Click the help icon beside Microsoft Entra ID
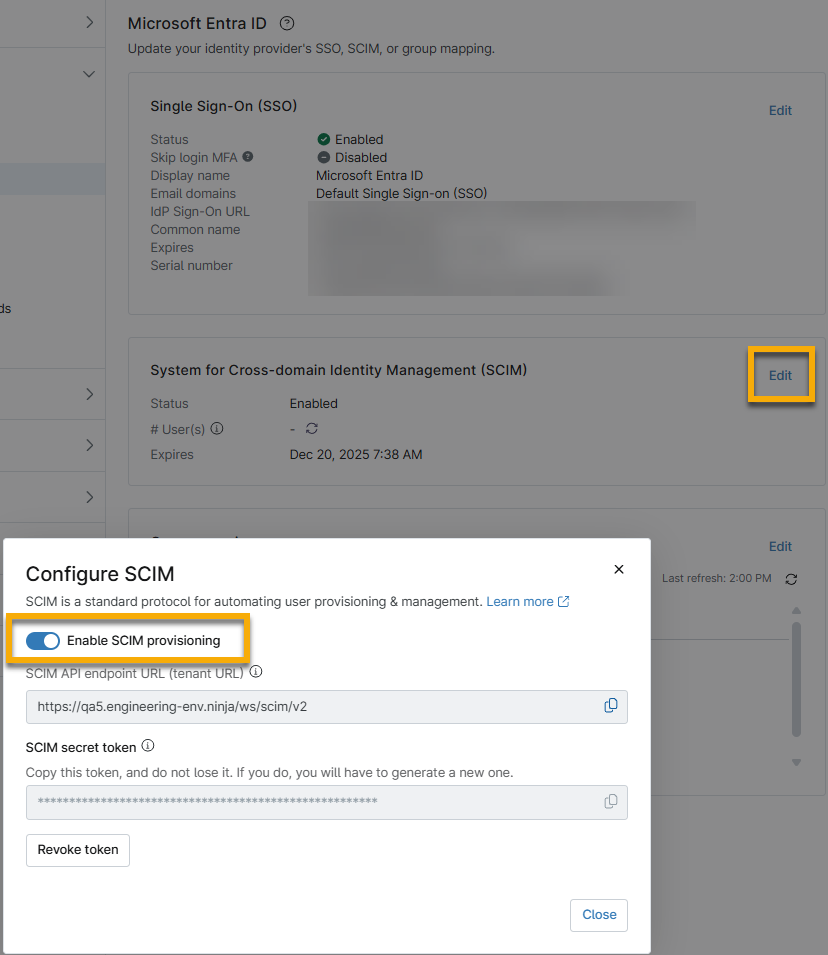Viewport: 828px width, 955px height. [x=287, y=23]
